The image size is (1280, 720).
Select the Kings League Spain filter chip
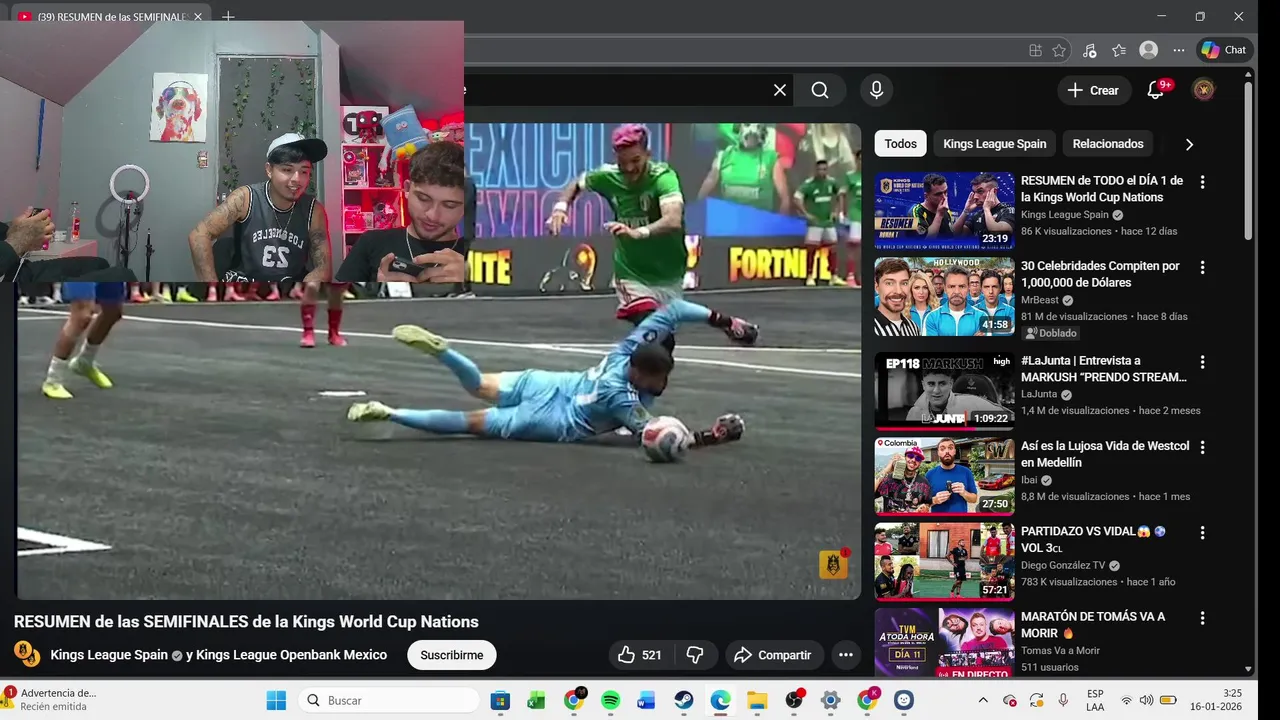(994, 144)
